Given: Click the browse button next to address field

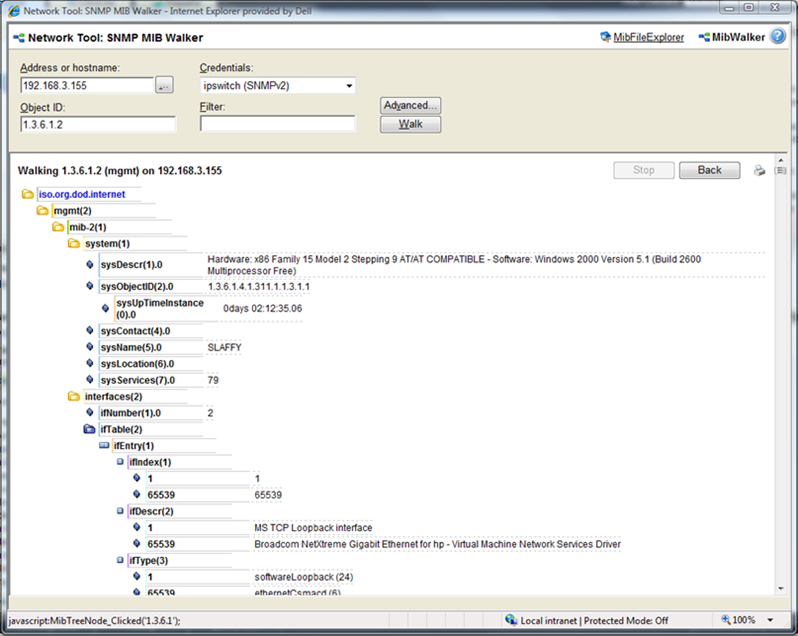Looking at the screenshot, I should [x=165, y=86].
